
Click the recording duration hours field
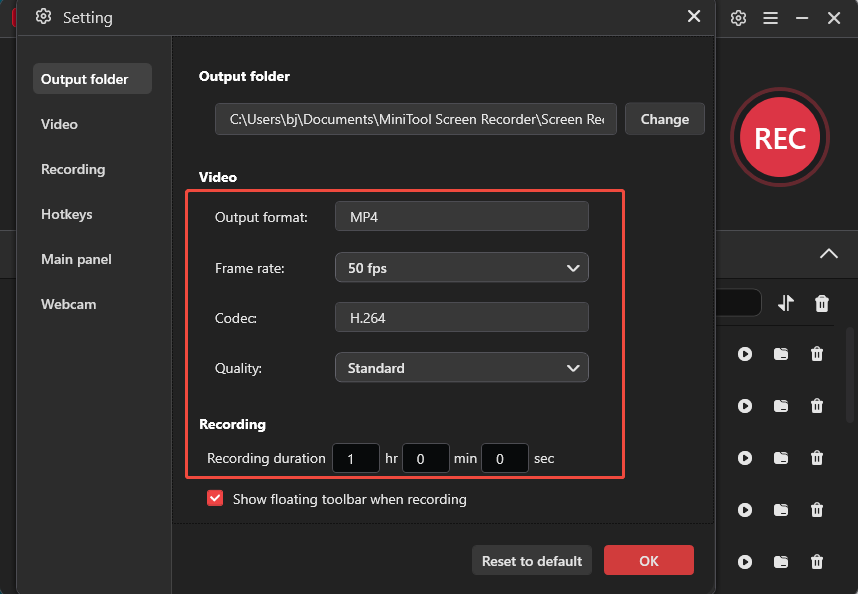click(x=356, y=458)
